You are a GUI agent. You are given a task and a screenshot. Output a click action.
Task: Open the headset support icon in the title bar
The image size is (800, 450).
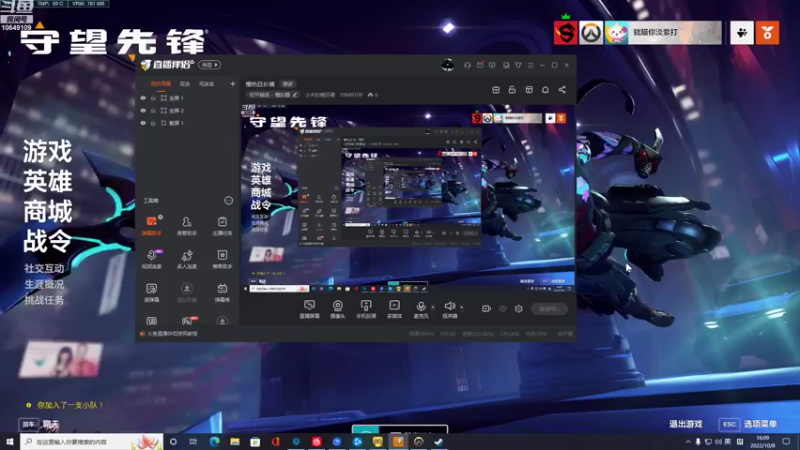coord(467,65)
